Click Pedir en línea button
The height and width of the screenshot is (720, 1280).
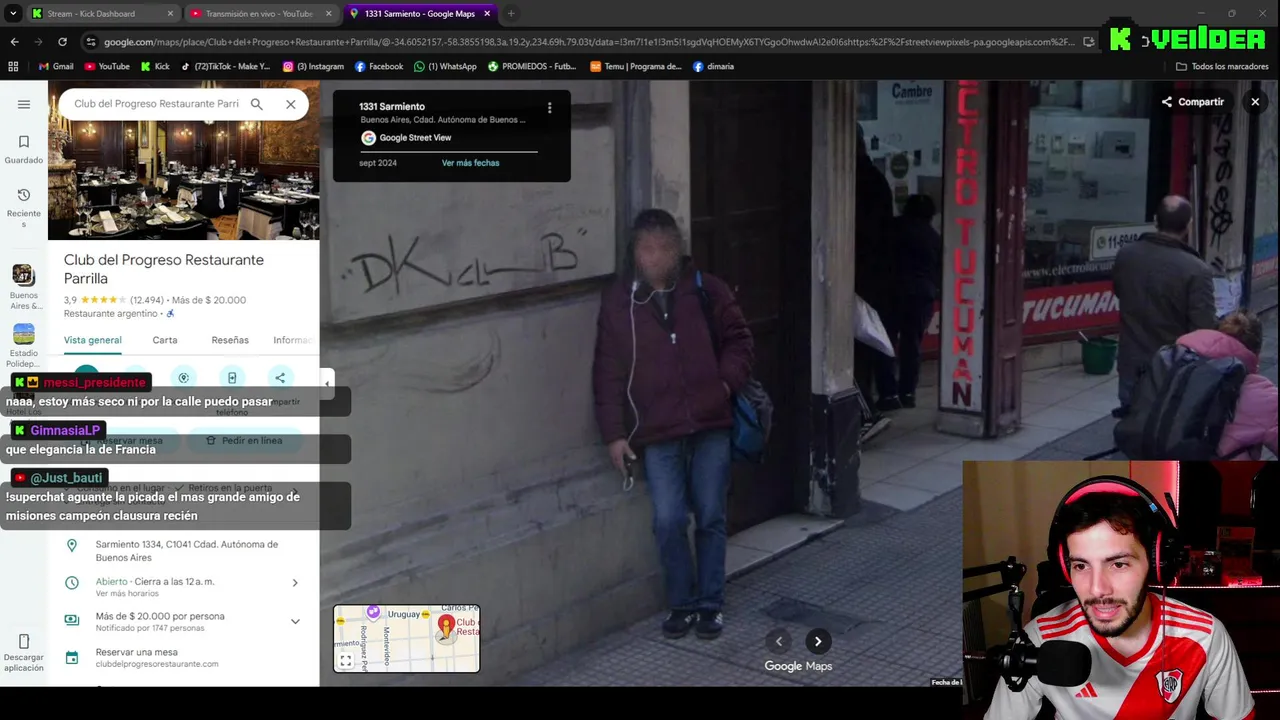(x=244, y=440)
